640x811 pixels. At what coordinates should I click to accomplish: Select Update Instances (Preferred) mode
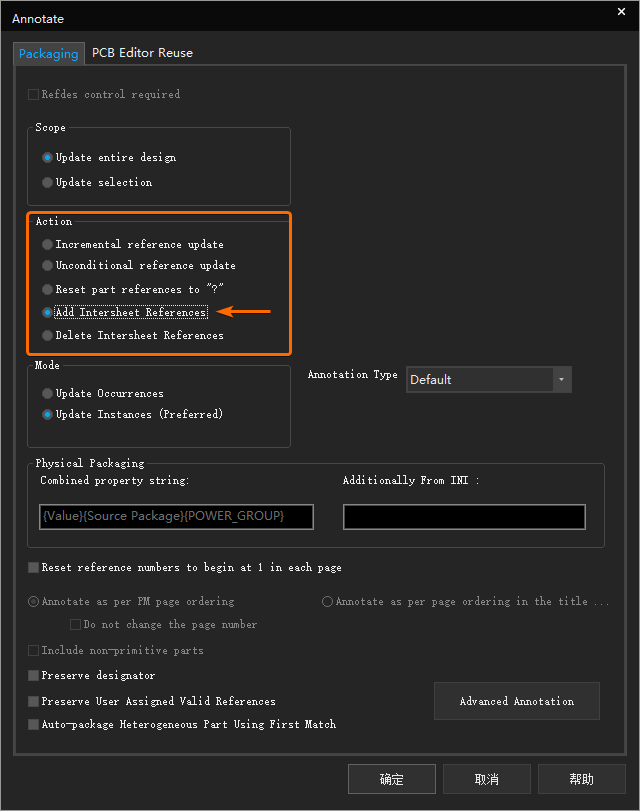click(x=47, y=415)
